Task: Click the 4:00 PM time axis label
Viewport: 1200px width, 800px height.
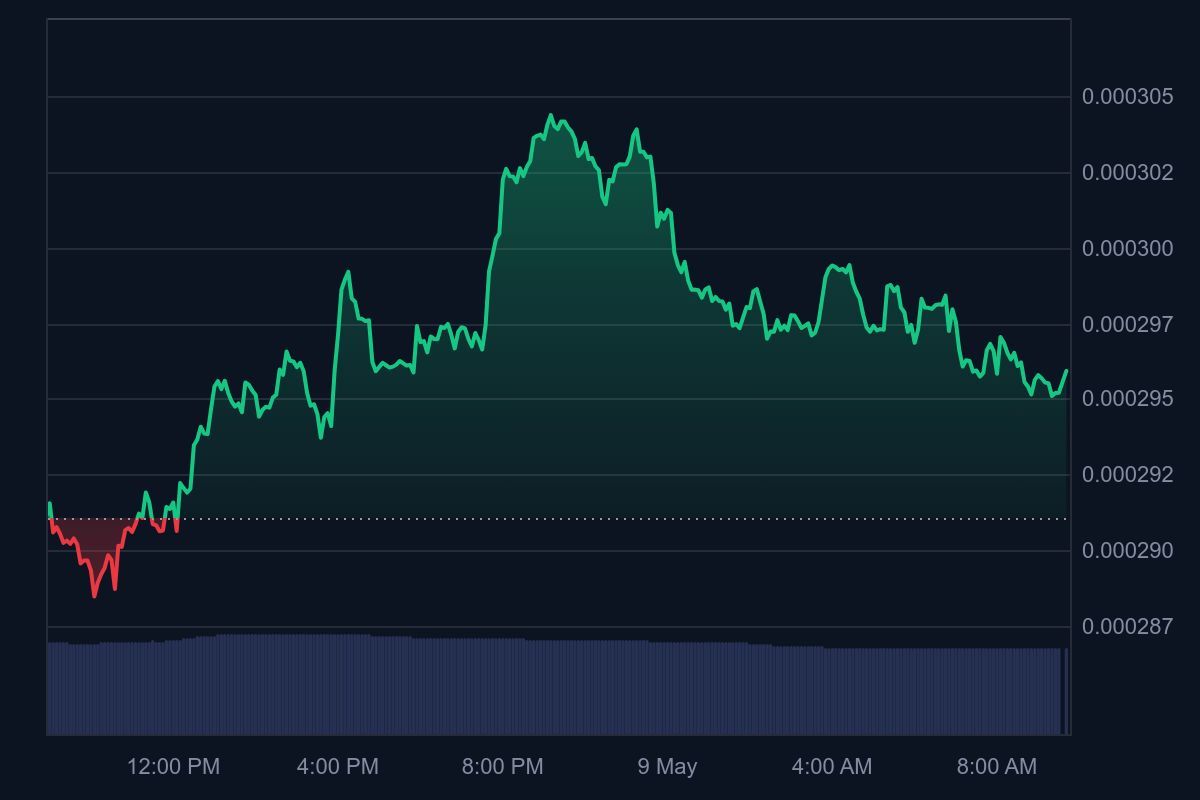Action: 338,767
